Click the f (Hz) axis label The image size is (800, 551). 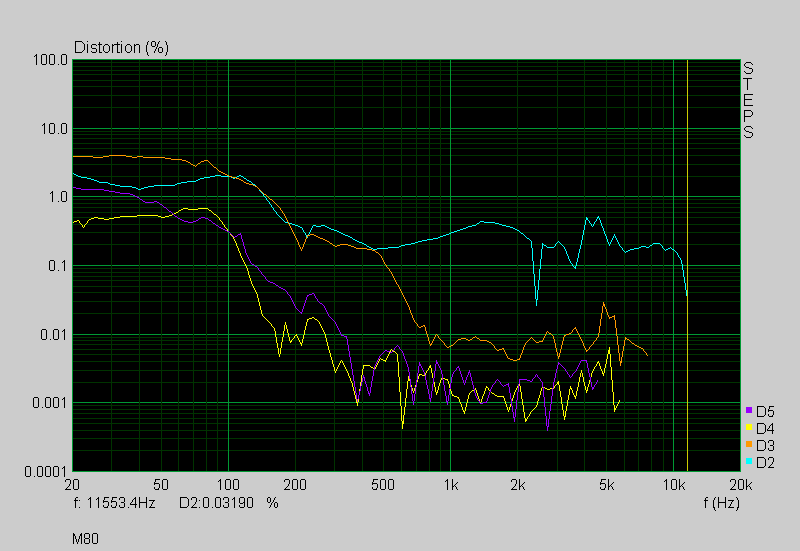pyautogui.click(x=721, y=503)
